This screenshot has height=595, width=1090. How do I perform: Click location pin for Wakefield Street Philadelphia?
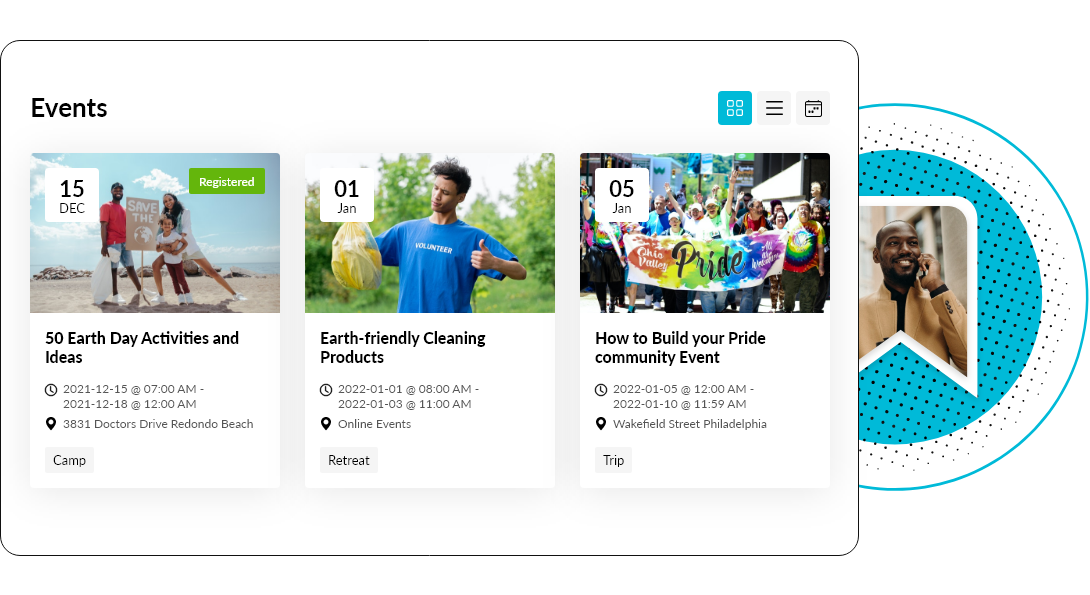point(601,424)
